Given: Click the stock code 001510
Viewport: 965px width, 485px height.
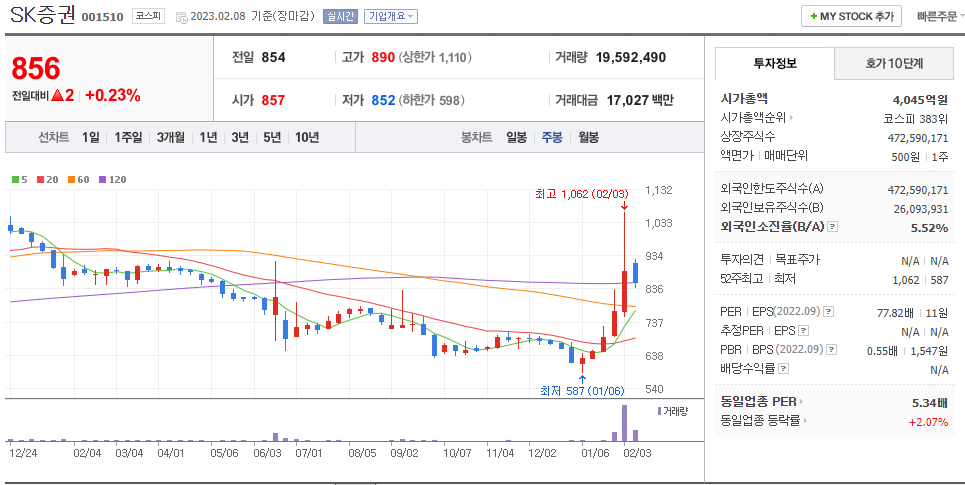Looking at the screenshot, I should [102, 17].
